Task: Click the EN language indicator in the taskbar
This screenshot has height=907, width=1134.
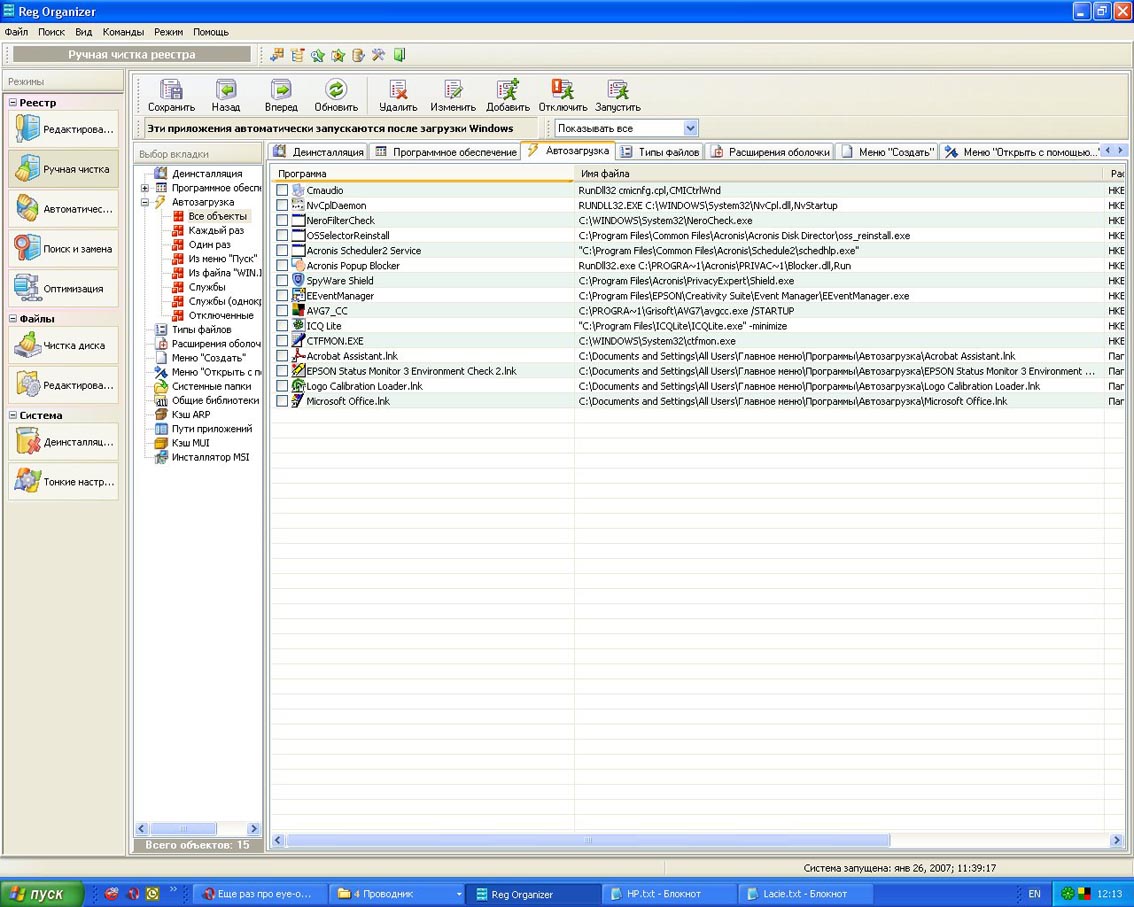Action: [x=1034, y=894]
